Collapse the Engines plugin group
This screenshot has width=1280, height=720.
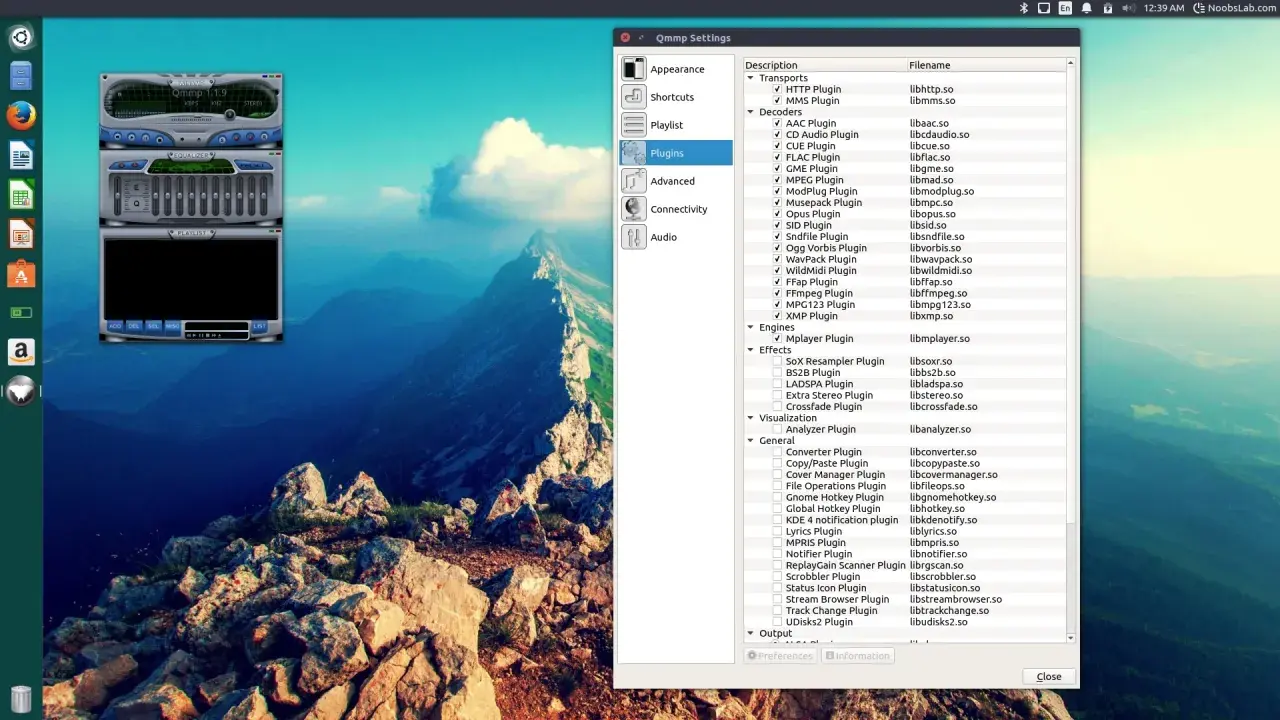pyautogui.click(x=750, y=327)
